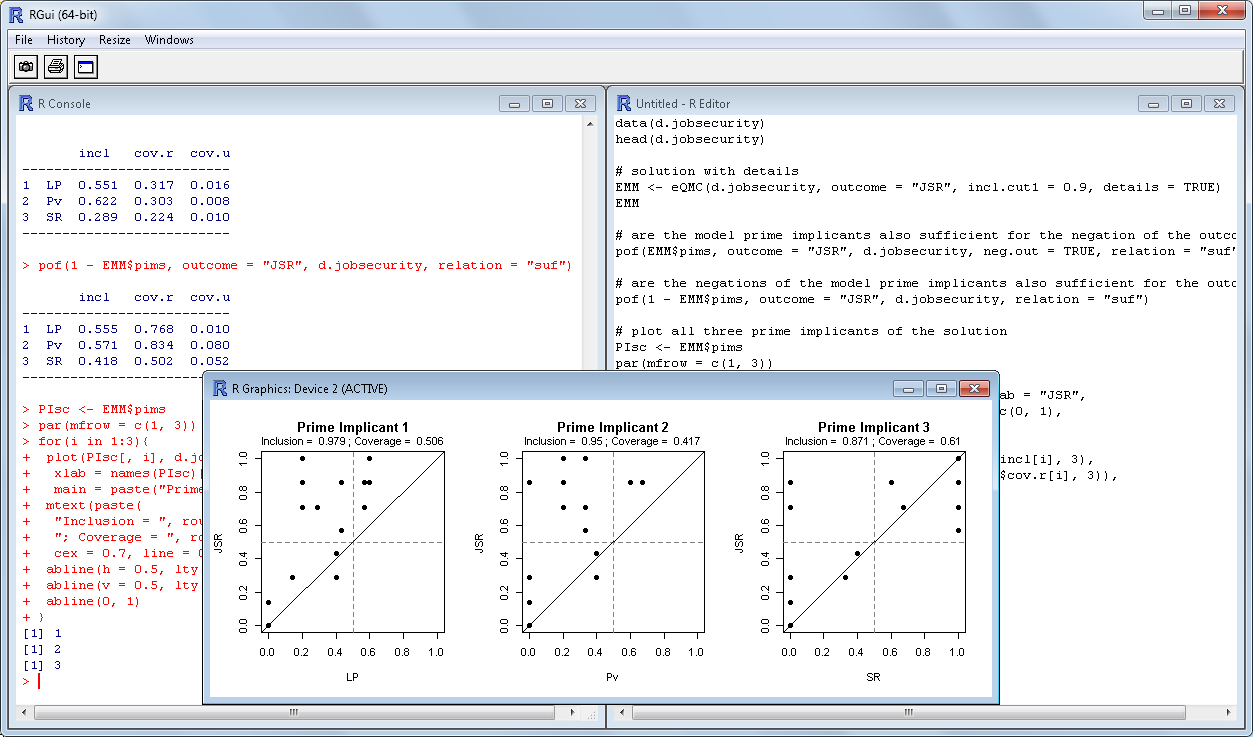
Task: Click the RGui application icon in main title bar
Action: pos(15,14)
